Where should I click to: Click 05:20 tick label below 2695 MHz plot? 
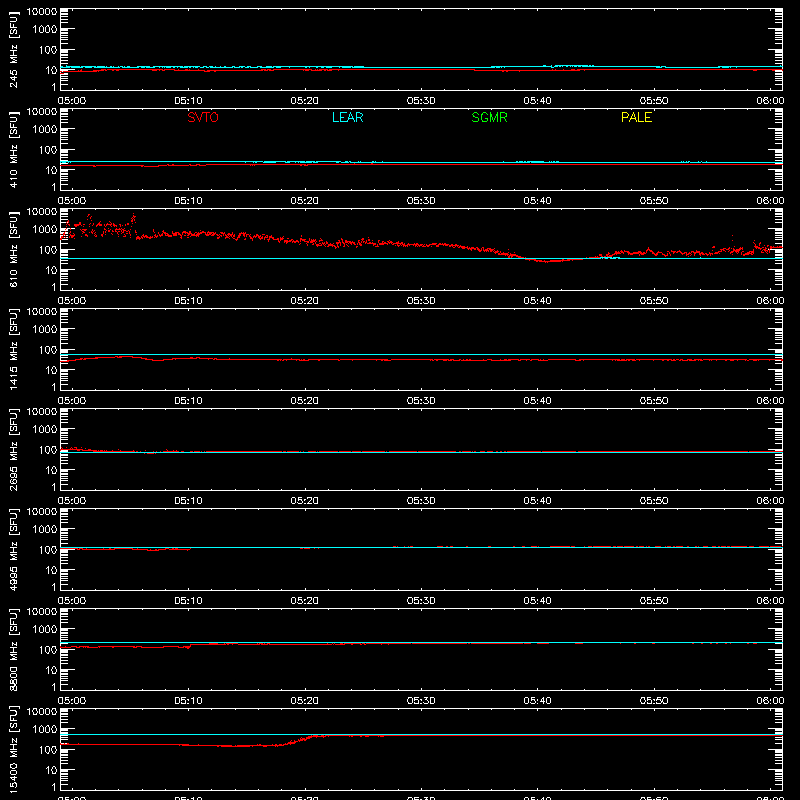coord(305,501)
